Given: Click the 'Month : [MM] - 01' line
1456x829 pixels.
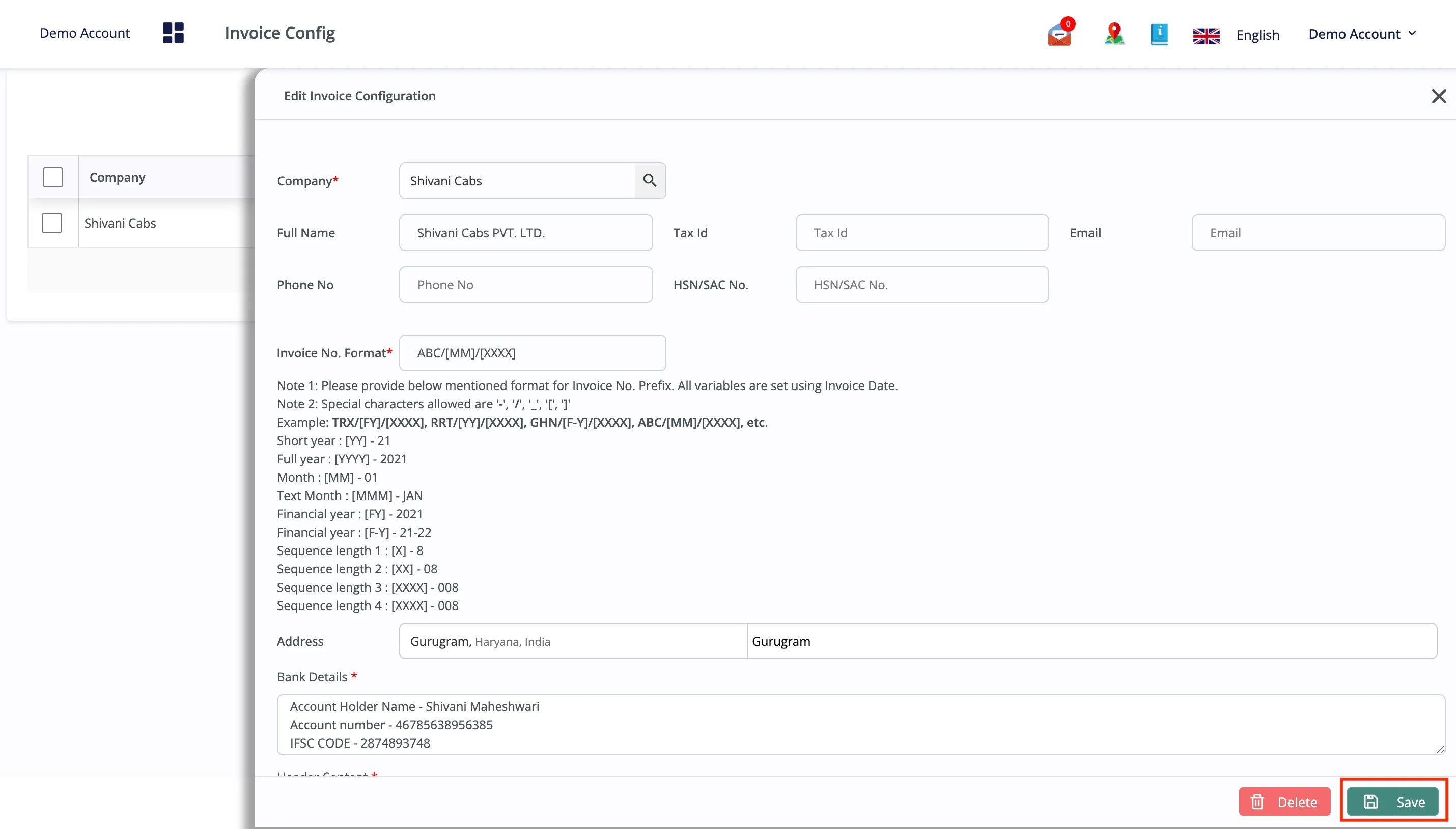Looking at the screenshot, I should 327,477.
